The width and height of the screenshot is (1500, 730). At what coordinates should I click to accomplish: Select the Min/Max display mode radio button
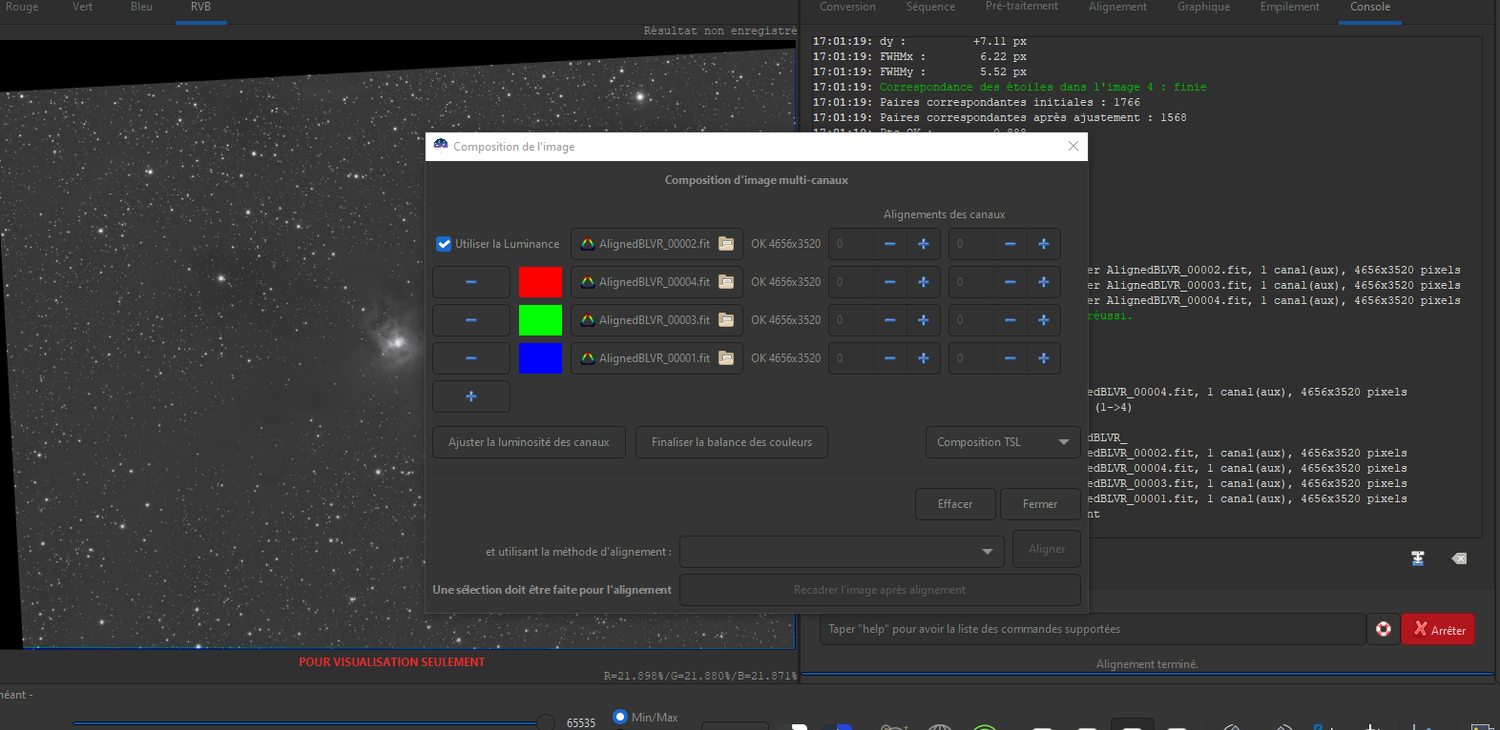[x=620, y=717]
